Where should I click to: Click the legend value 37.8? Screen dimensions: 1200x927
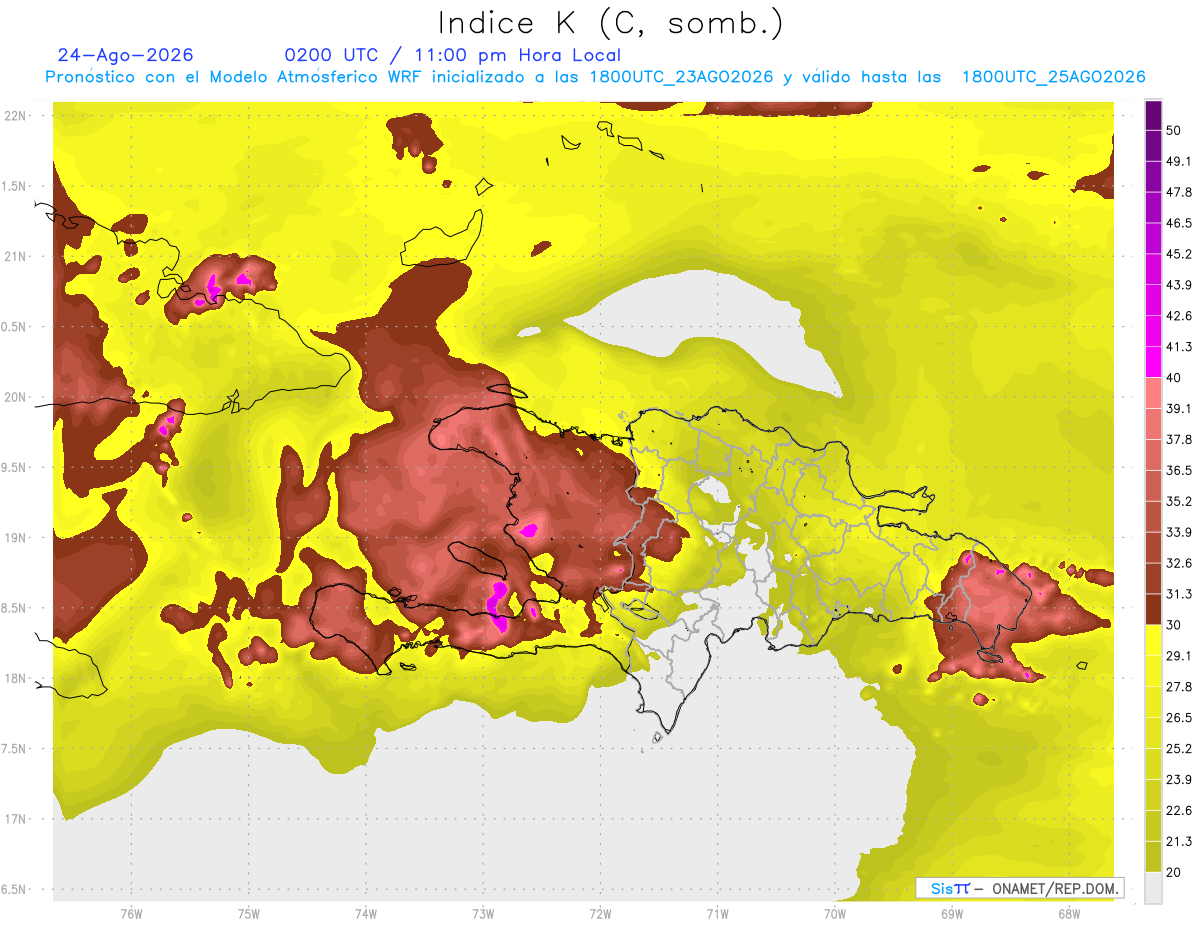click(1180, 440)
